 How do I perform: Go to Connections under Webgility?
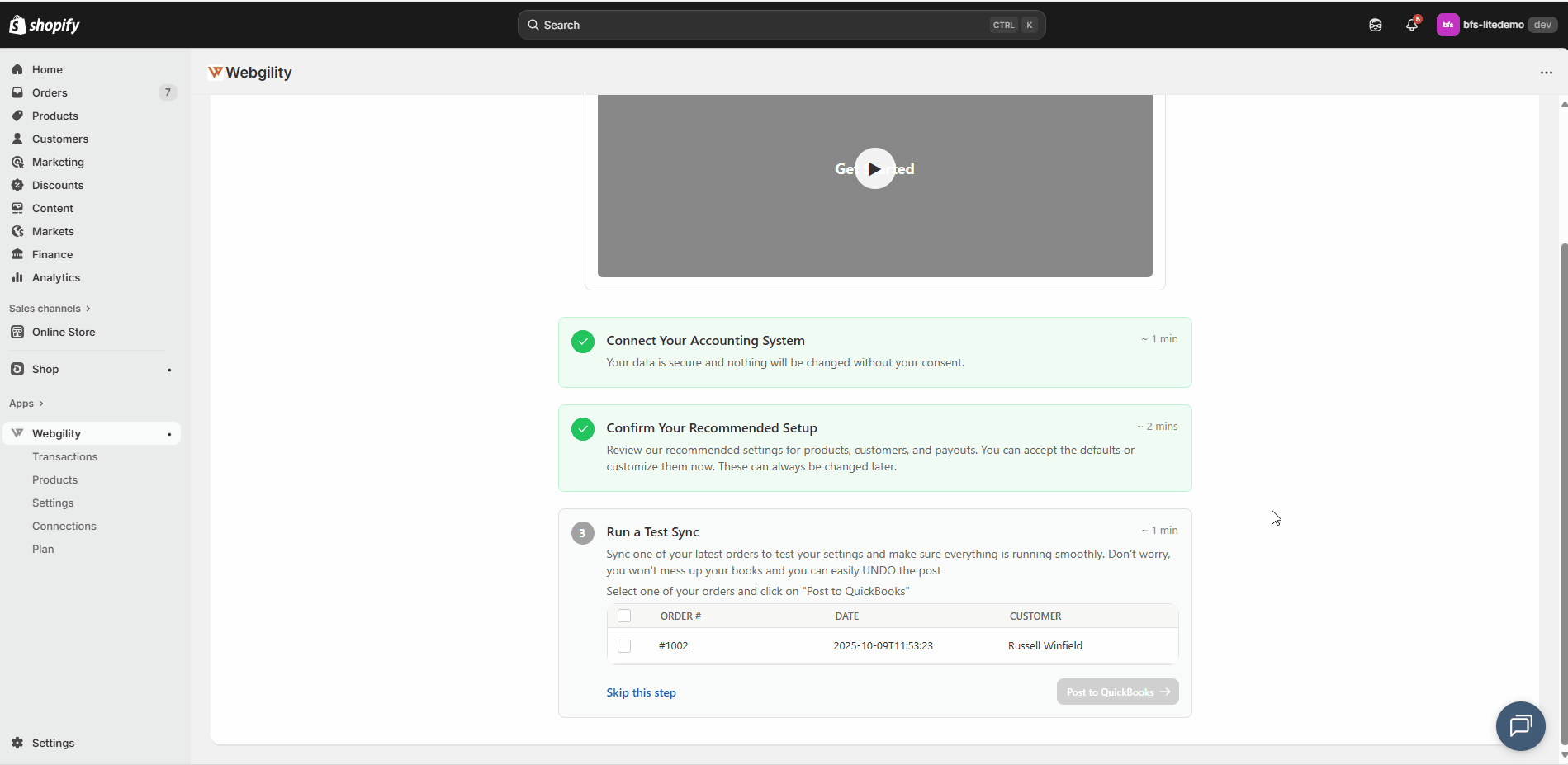click(64, 526)
